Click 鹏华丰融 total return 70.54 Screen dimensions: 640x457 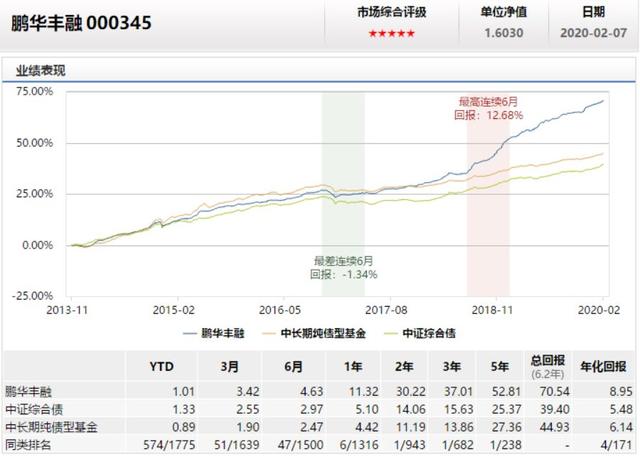[x=554, y=392]
